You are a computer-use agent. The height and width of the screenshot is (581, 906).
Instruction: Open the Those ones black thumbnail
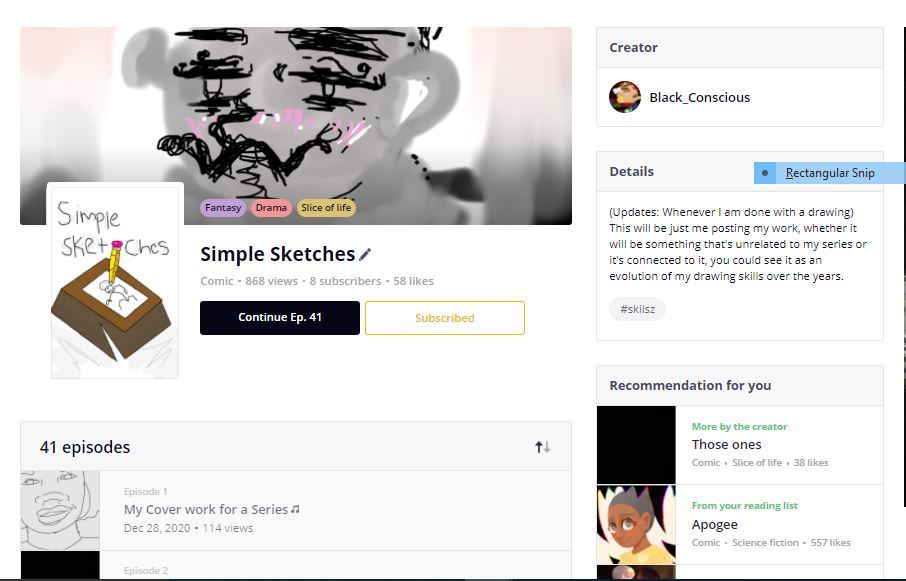636,445
